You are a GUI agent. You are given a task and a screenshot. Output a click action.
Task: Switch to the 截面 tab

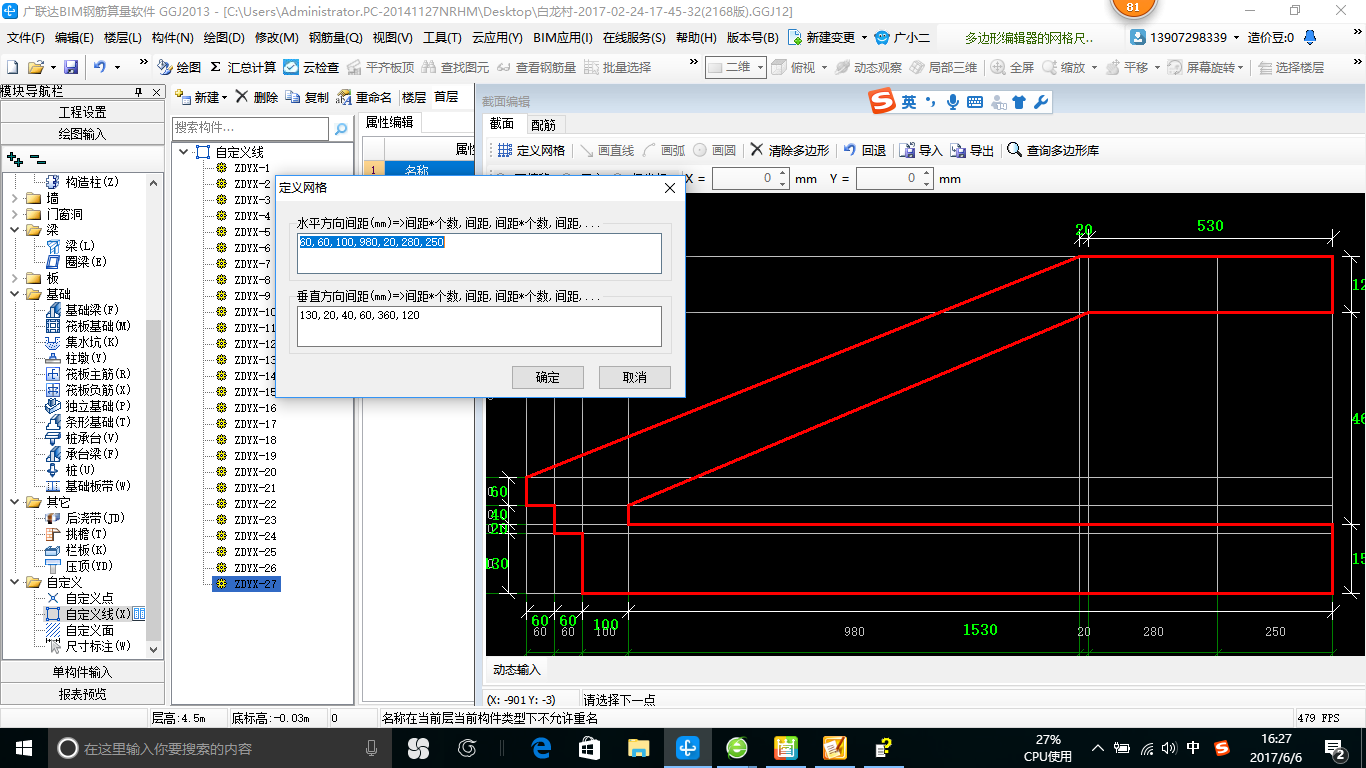point(501,124)
